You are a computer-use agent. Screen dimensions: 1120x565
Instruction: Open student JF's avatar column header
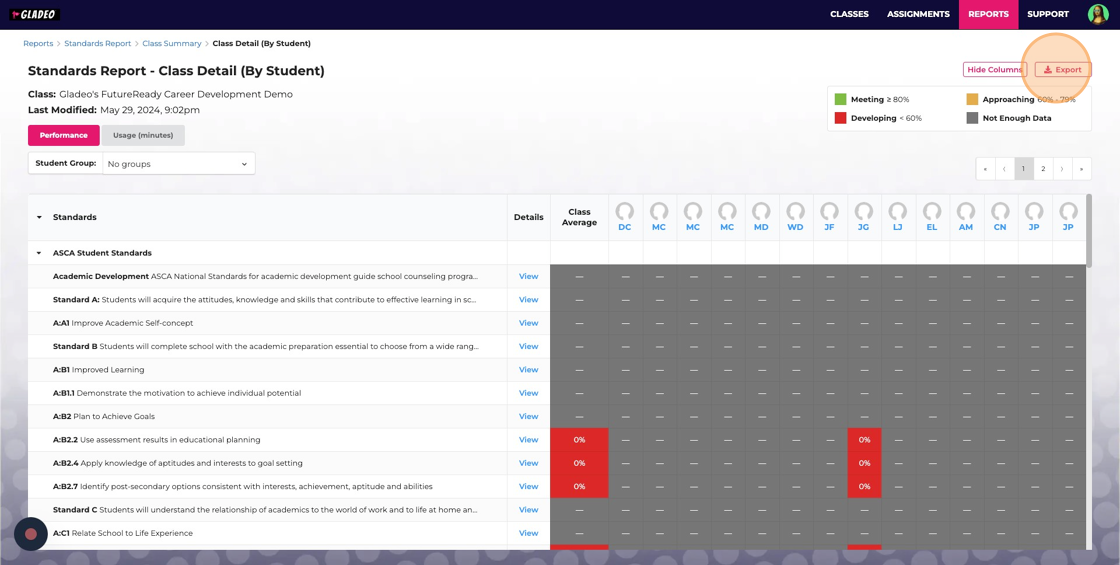829,217
